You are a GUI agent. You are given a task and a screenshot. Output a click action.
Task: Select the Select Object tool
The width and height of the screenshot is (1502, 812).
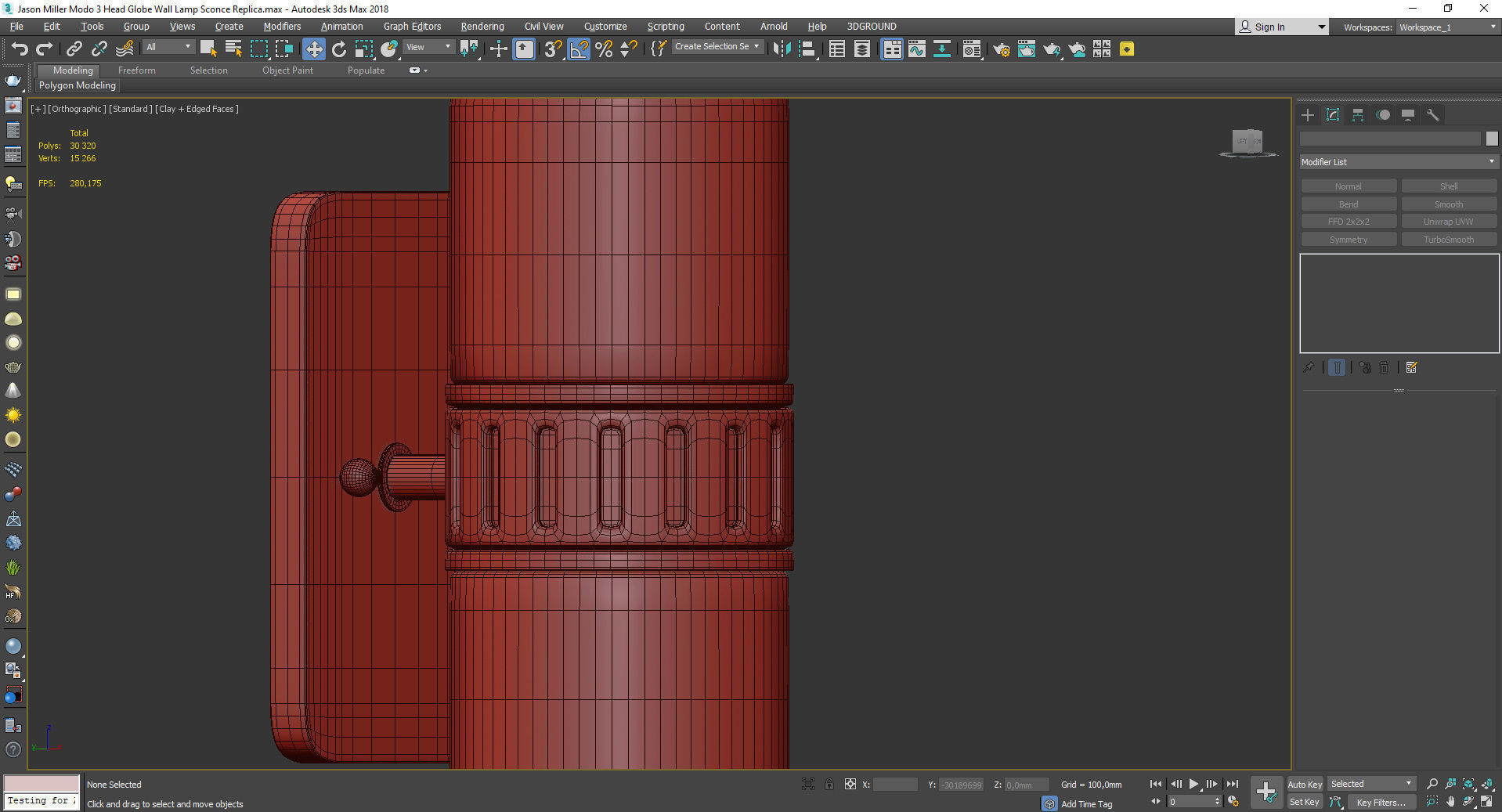pyautogui.click(x=208, y=49)
